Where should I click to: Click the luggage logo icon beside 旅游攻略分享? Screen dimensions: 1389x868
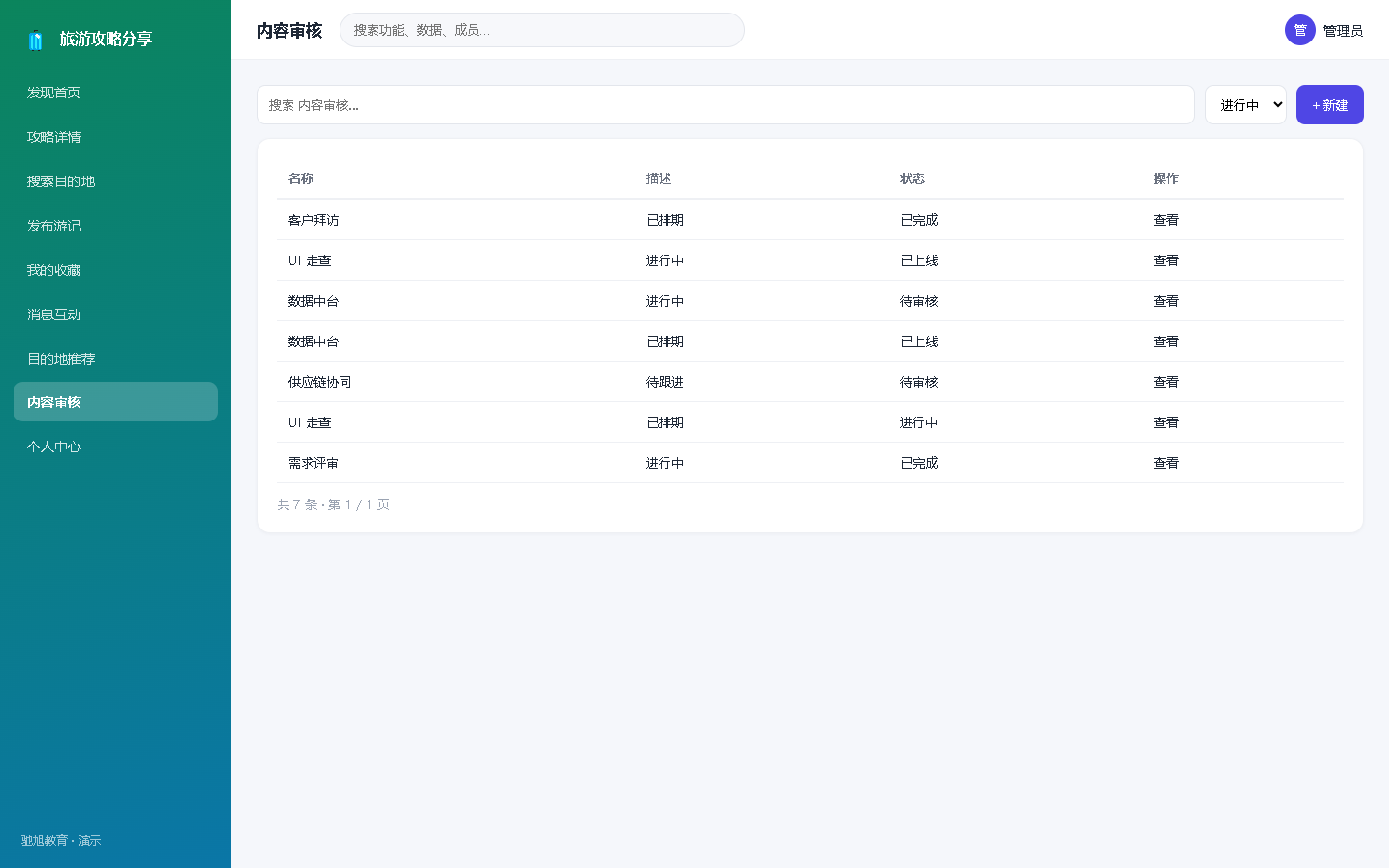[x=36, y=40]
